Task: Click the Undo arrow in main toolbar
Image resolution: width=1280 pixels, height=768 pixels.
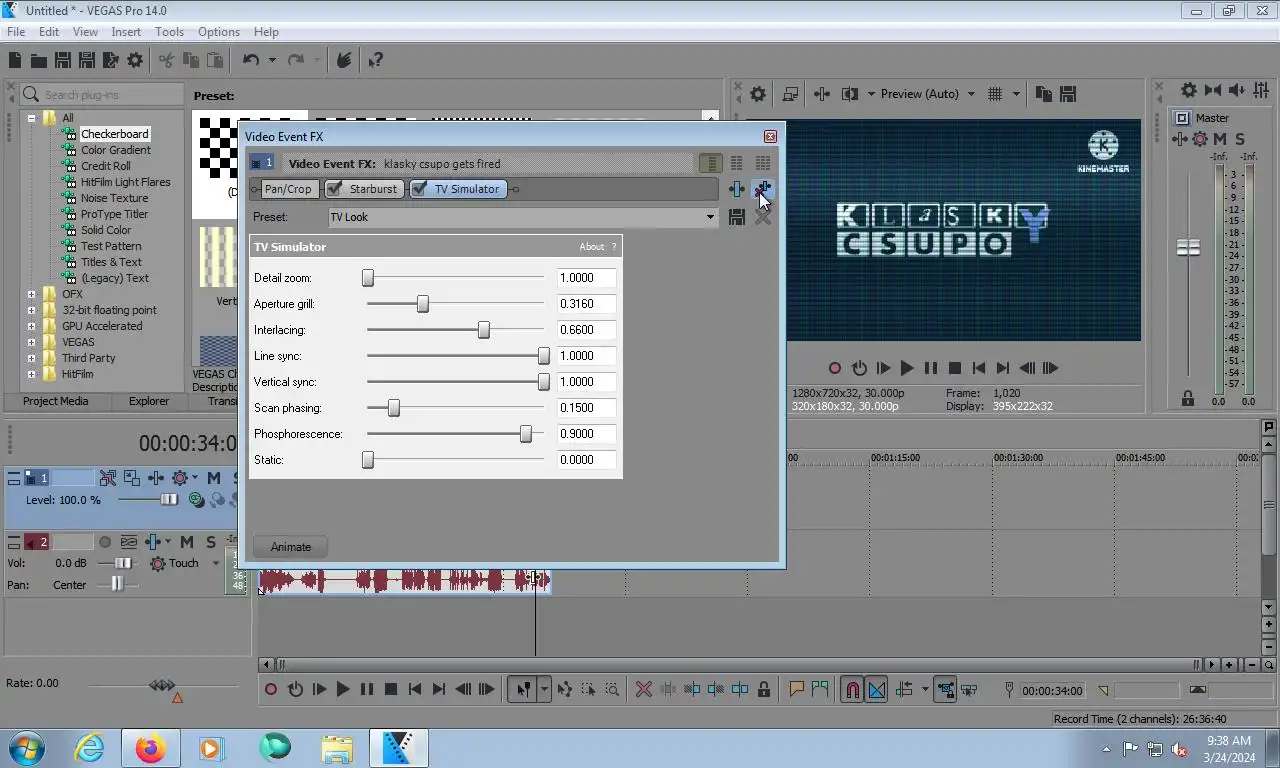Action: (251, 60)
